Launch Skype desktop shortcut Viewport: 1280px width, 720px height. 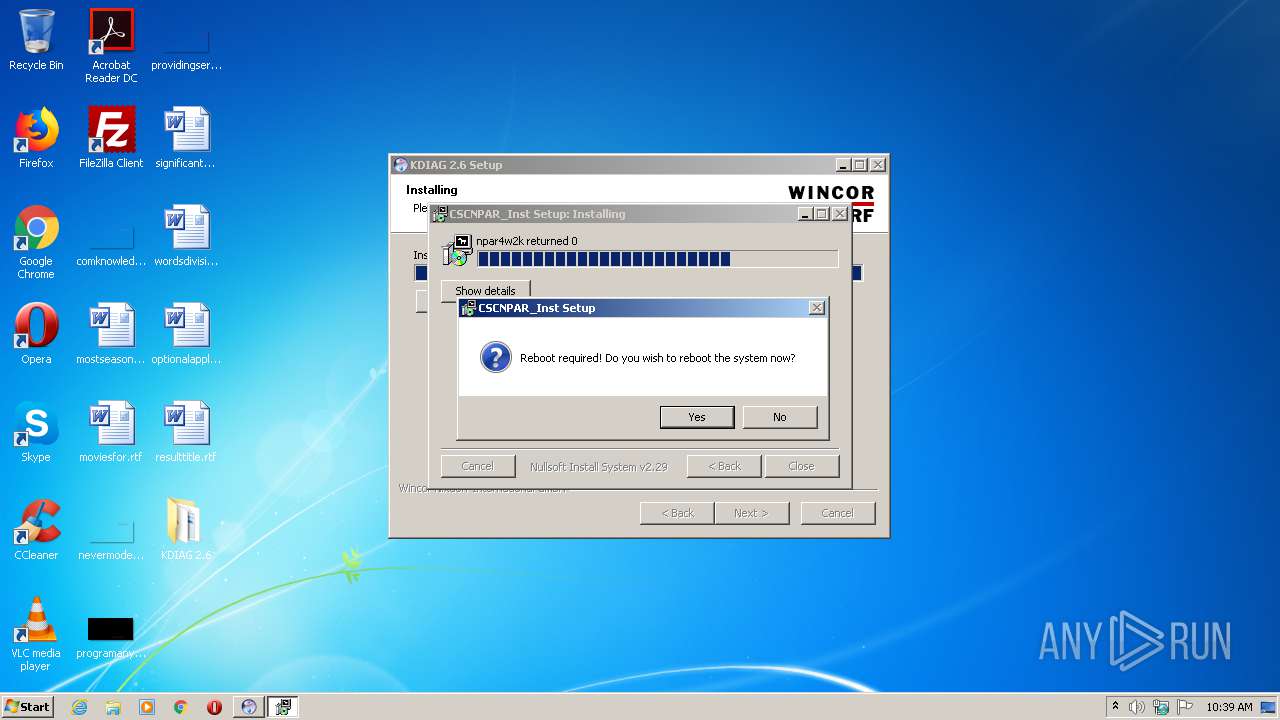[x=36, y=432]
